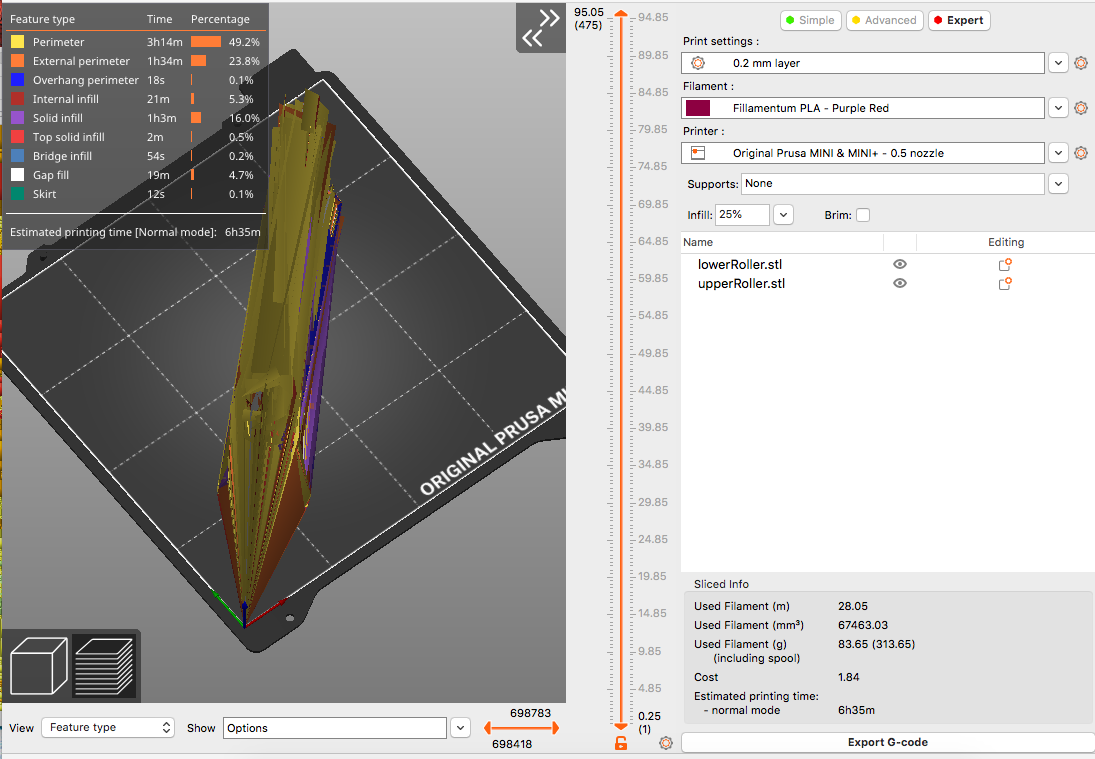The height and width of the screenshot is (759, 1095).
Task: Open the Supports dropdown showing None
Action: pos(1058,183)
